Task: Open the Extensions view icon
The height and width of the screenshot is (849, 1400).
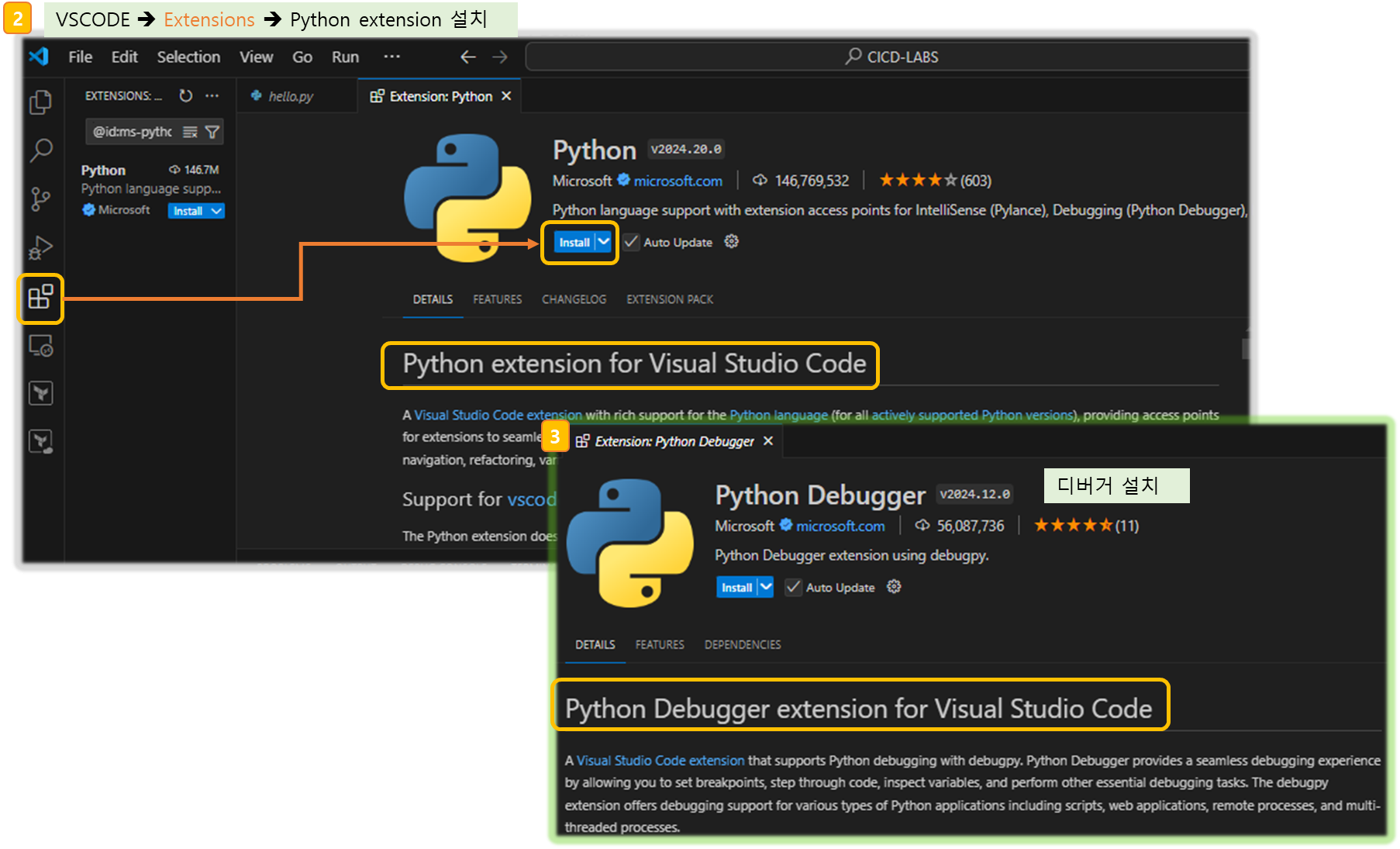Action: (40, 297)
